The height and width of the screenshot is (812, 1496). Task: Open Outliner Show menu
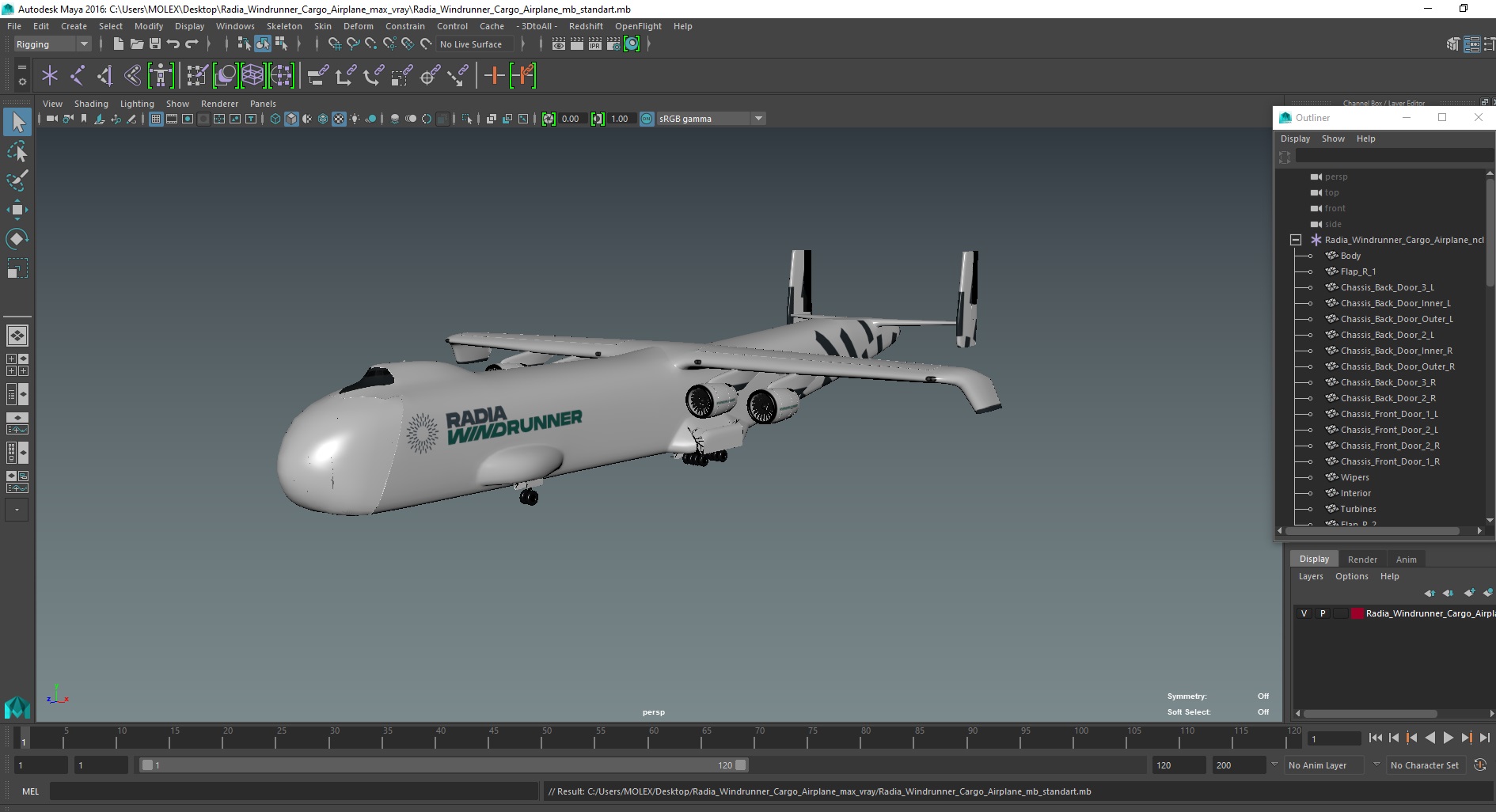pyautogui.click(x=1333, y=138)
